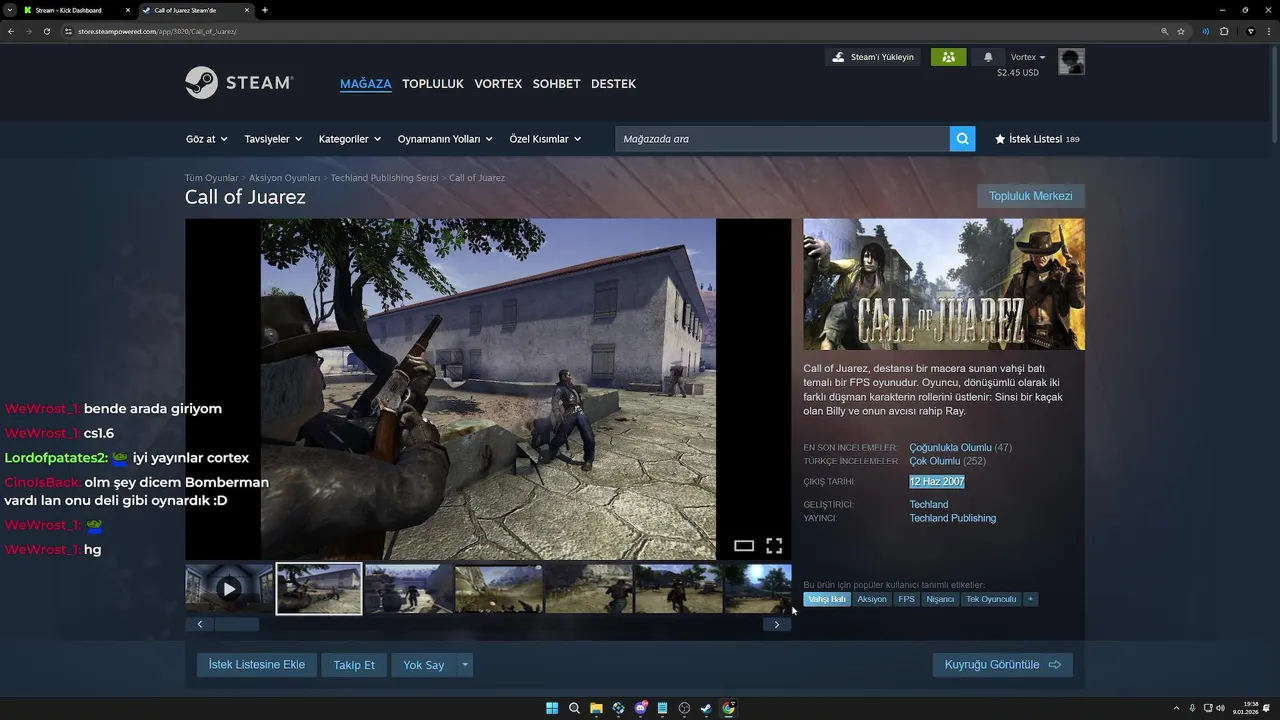Click the Yok Say button
This screenshot has width=1280, height=720.
424,665
